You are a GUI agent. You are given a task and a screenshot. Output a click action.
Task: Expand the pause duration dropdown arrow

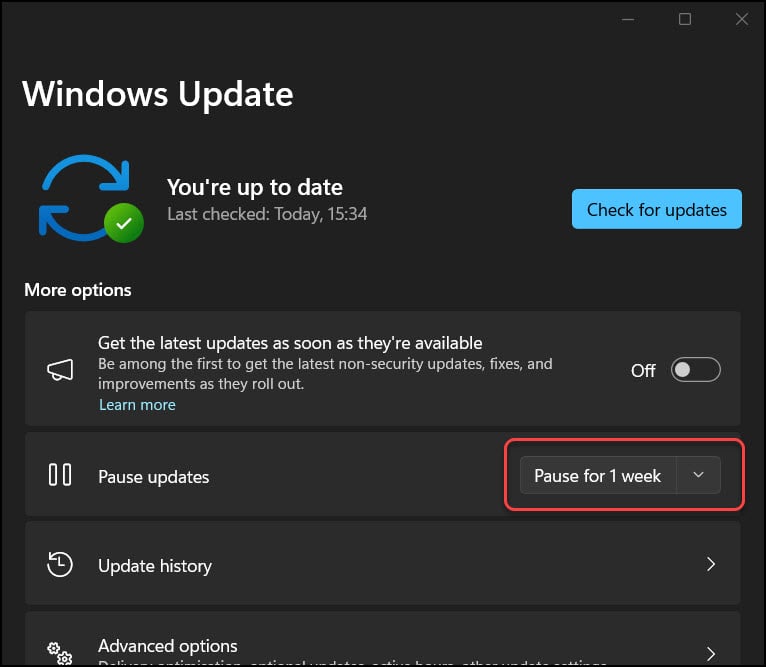pyautogui.click(x=699, y=475)
